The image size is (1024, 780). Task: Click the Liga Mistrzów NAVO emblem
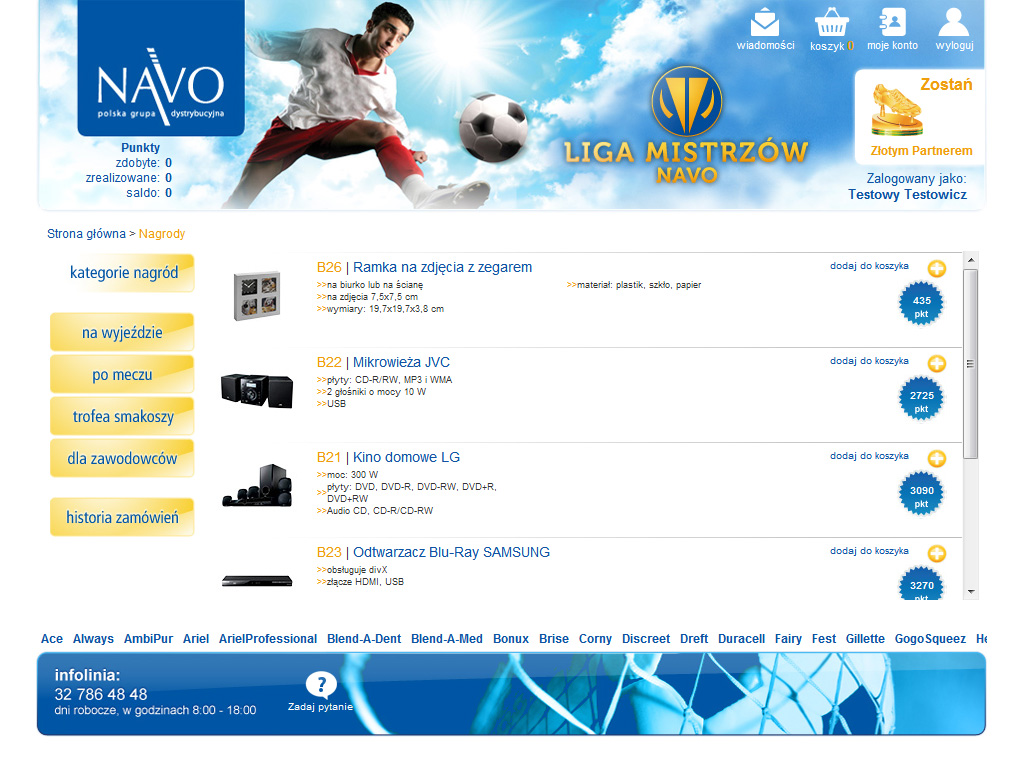pyautogui.click(x=686, y=101)
